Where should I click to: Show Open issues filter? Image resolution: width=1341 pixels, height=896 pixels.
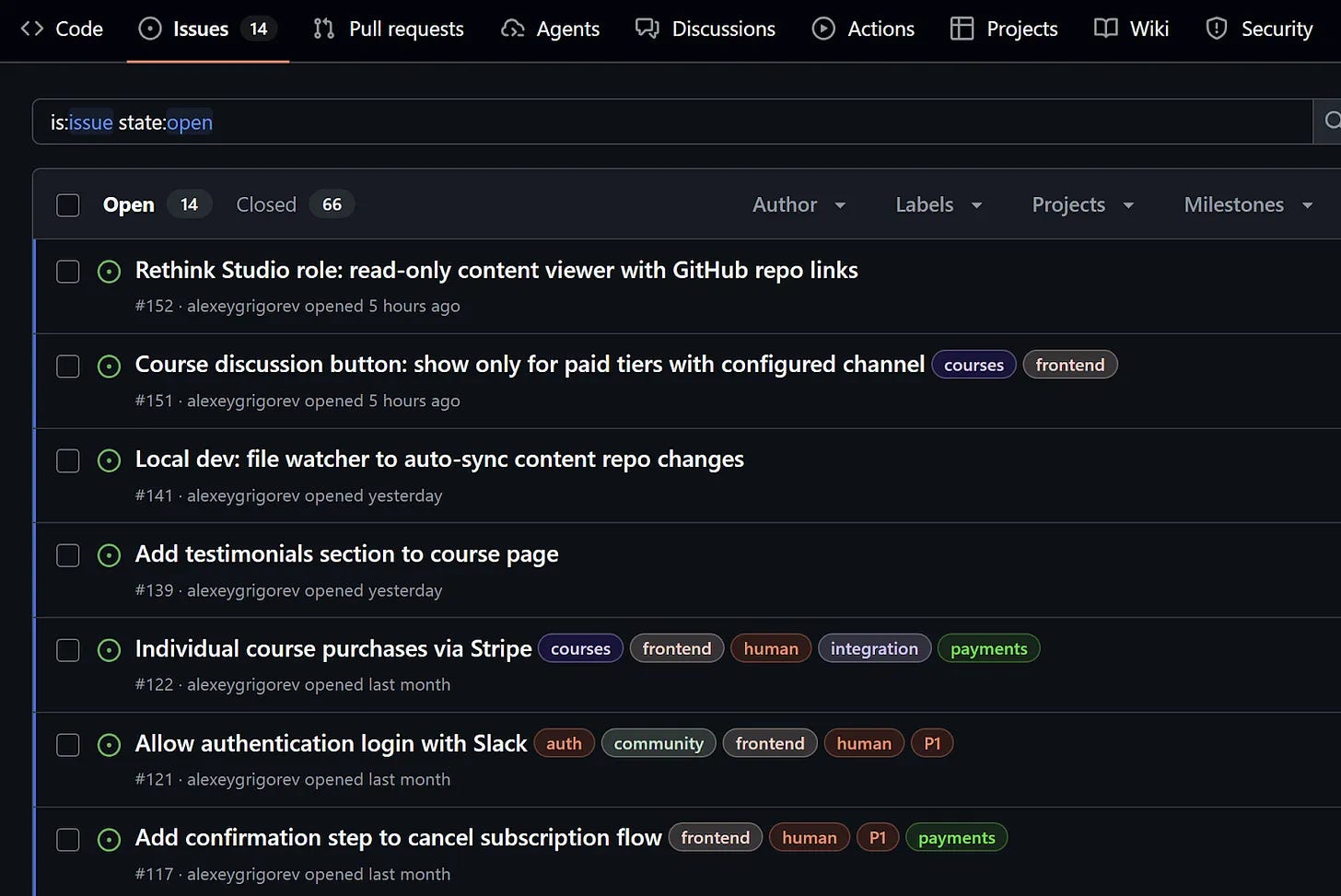click(157, 204)
